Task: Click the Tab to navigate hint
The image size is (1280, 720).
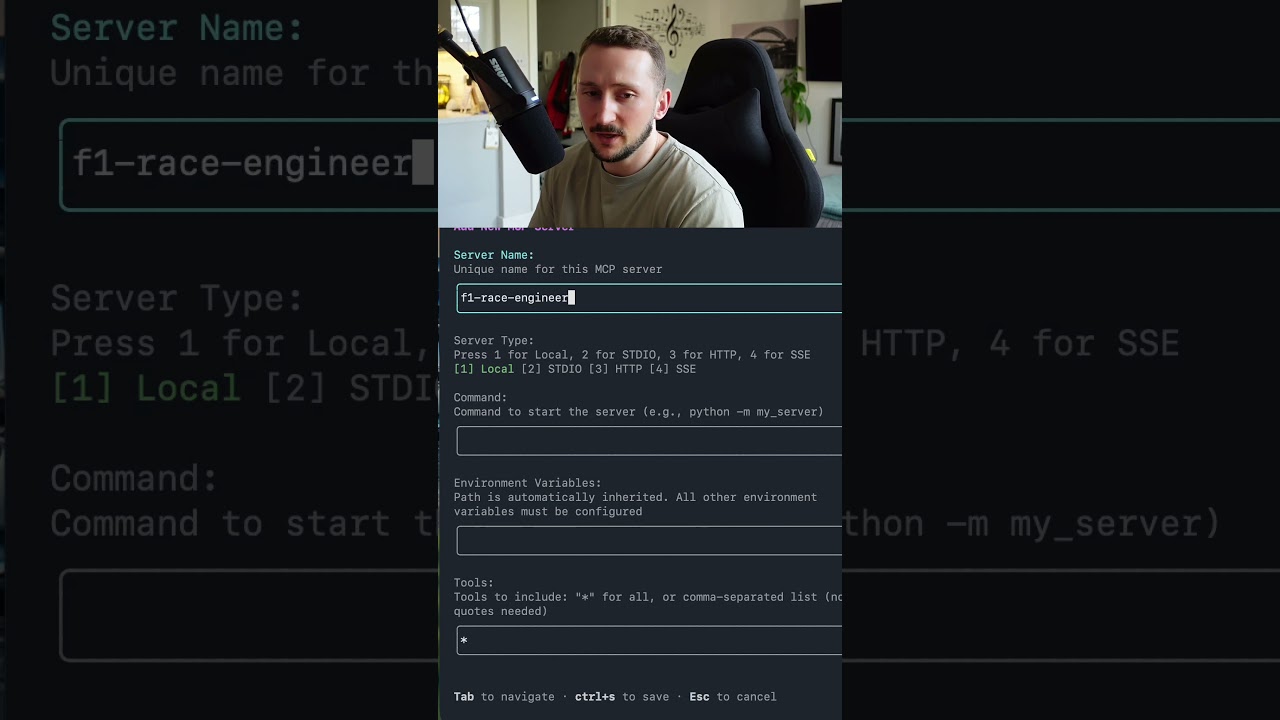Action: [504, 697]
